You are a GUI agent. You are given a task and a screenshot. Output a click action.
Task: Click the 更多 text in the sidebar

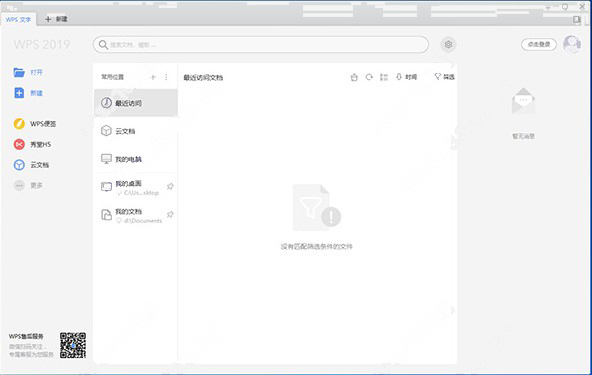click(37, 185)
